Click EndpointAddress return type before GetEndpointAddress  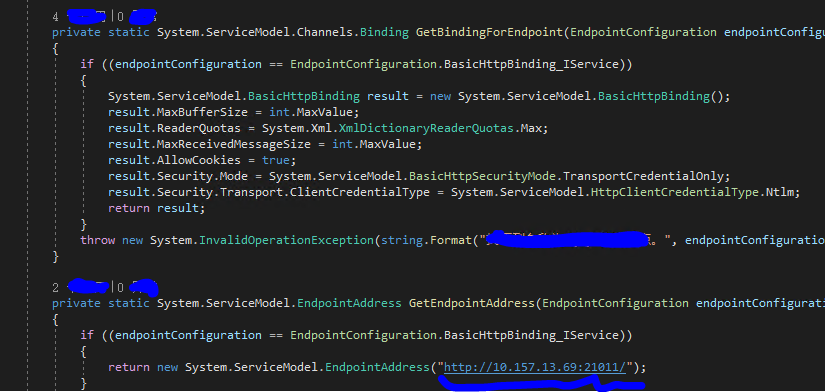(x=349, y=303)
